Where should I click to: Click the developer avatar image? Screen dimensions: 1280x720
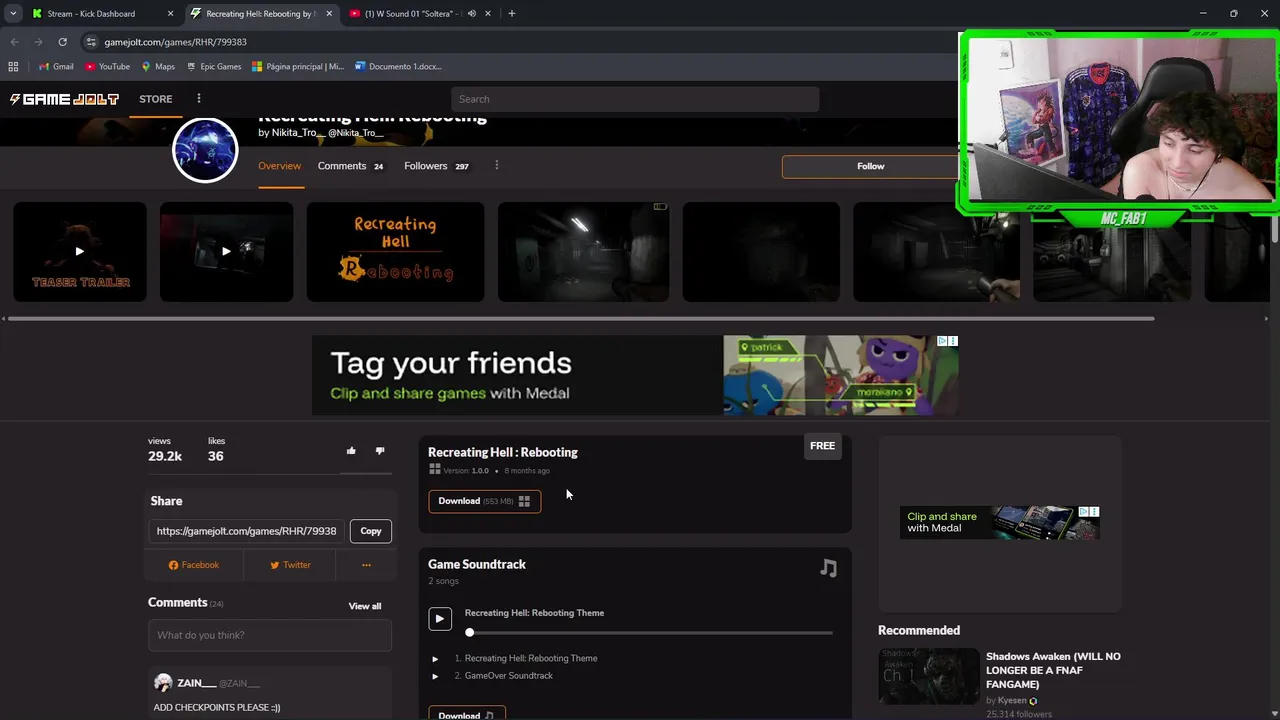205,150
